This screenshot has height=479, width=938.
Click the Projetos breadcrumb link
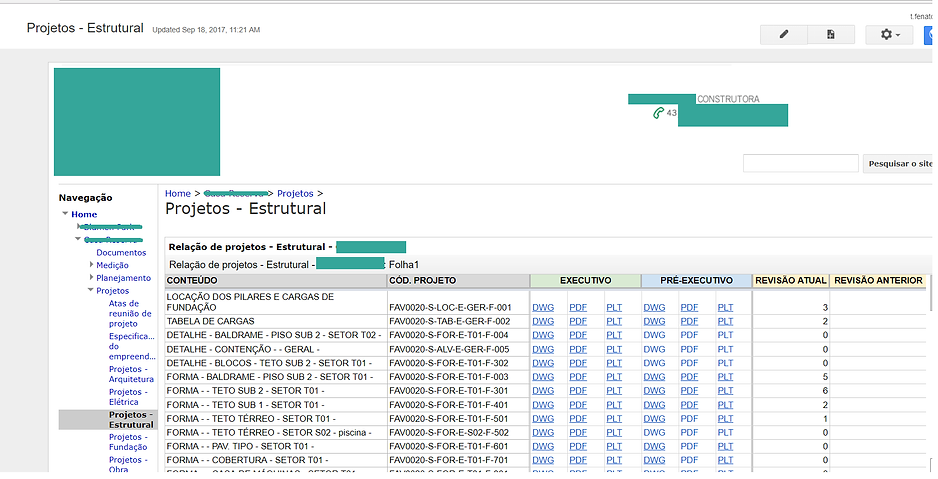point(295,193)
